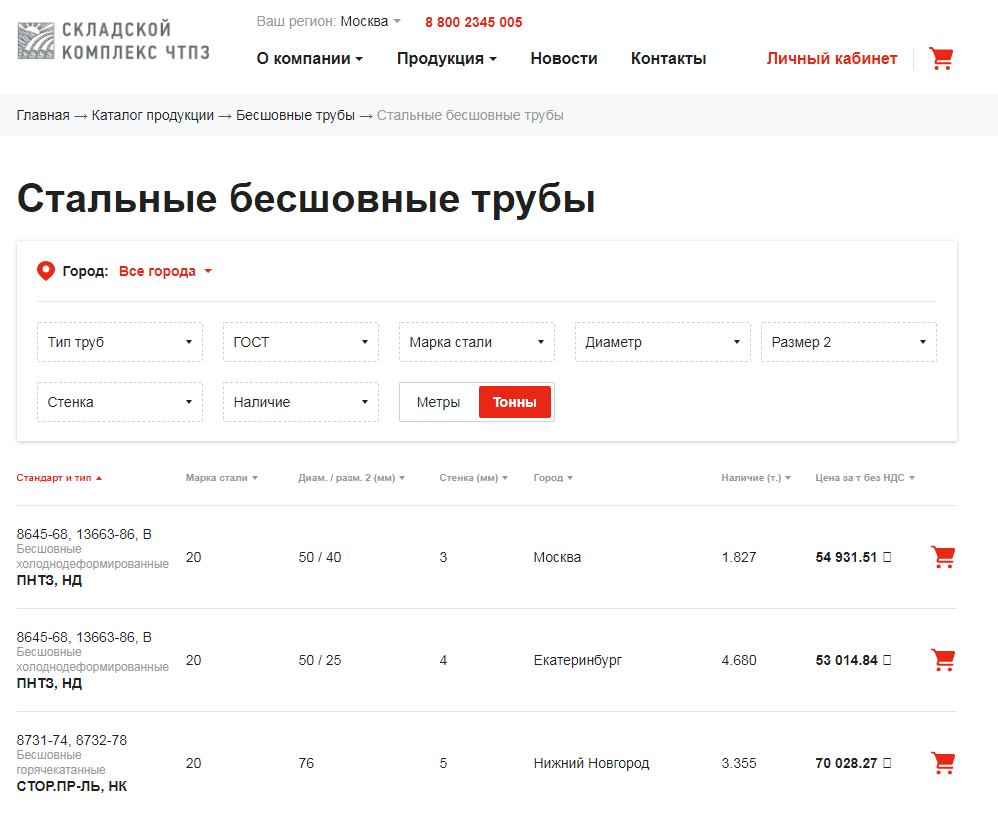Open the О компании menu
Viewport: 998px width, 813px height.
point(309,59)
